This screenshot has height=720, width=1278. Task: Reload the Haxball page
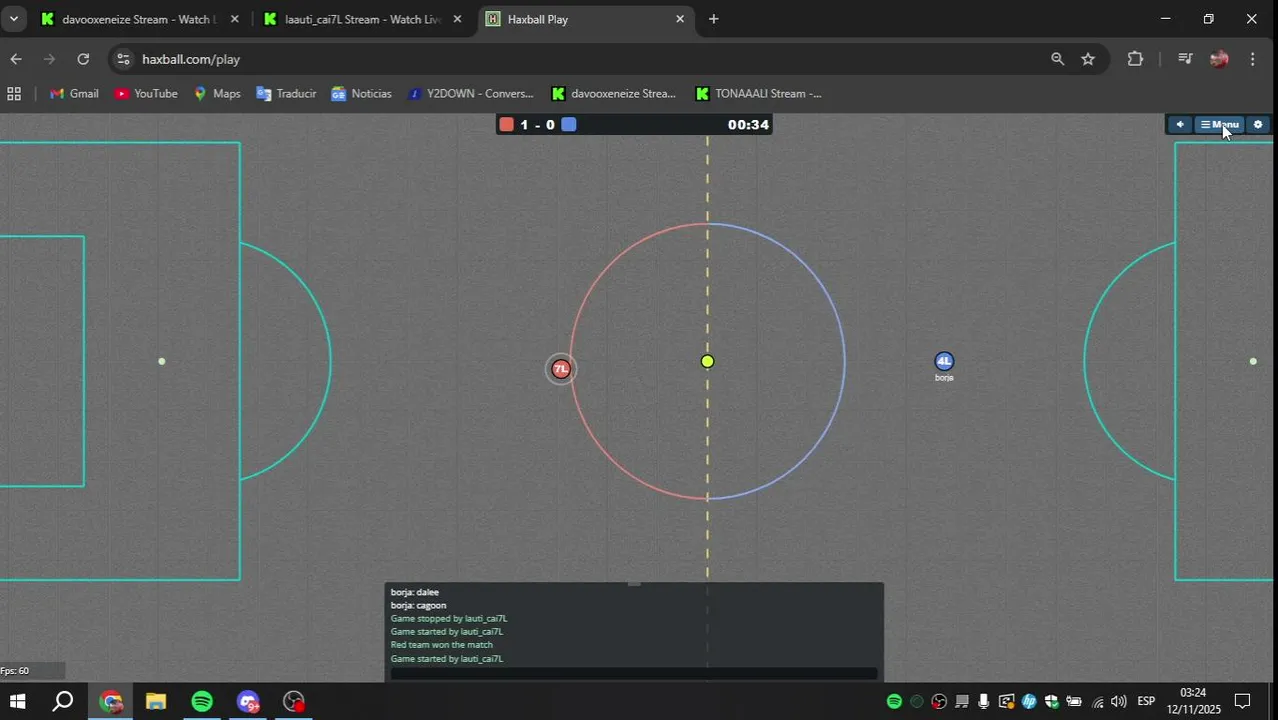point(83,59)
